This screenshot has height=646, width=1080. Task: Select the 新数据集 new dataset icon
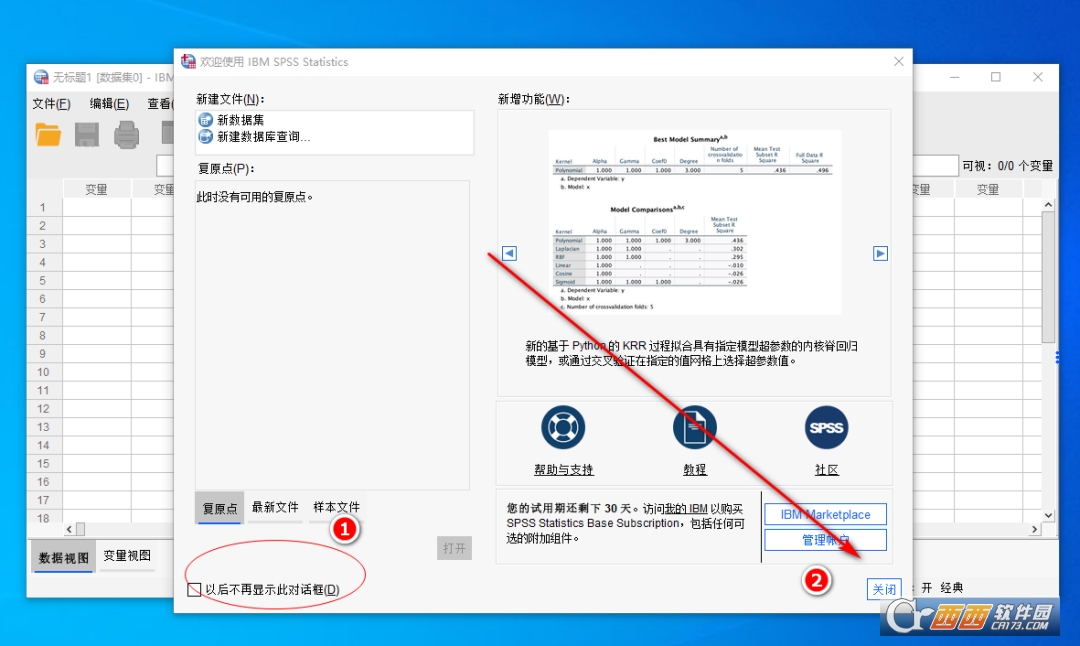[x=205, y=120]
